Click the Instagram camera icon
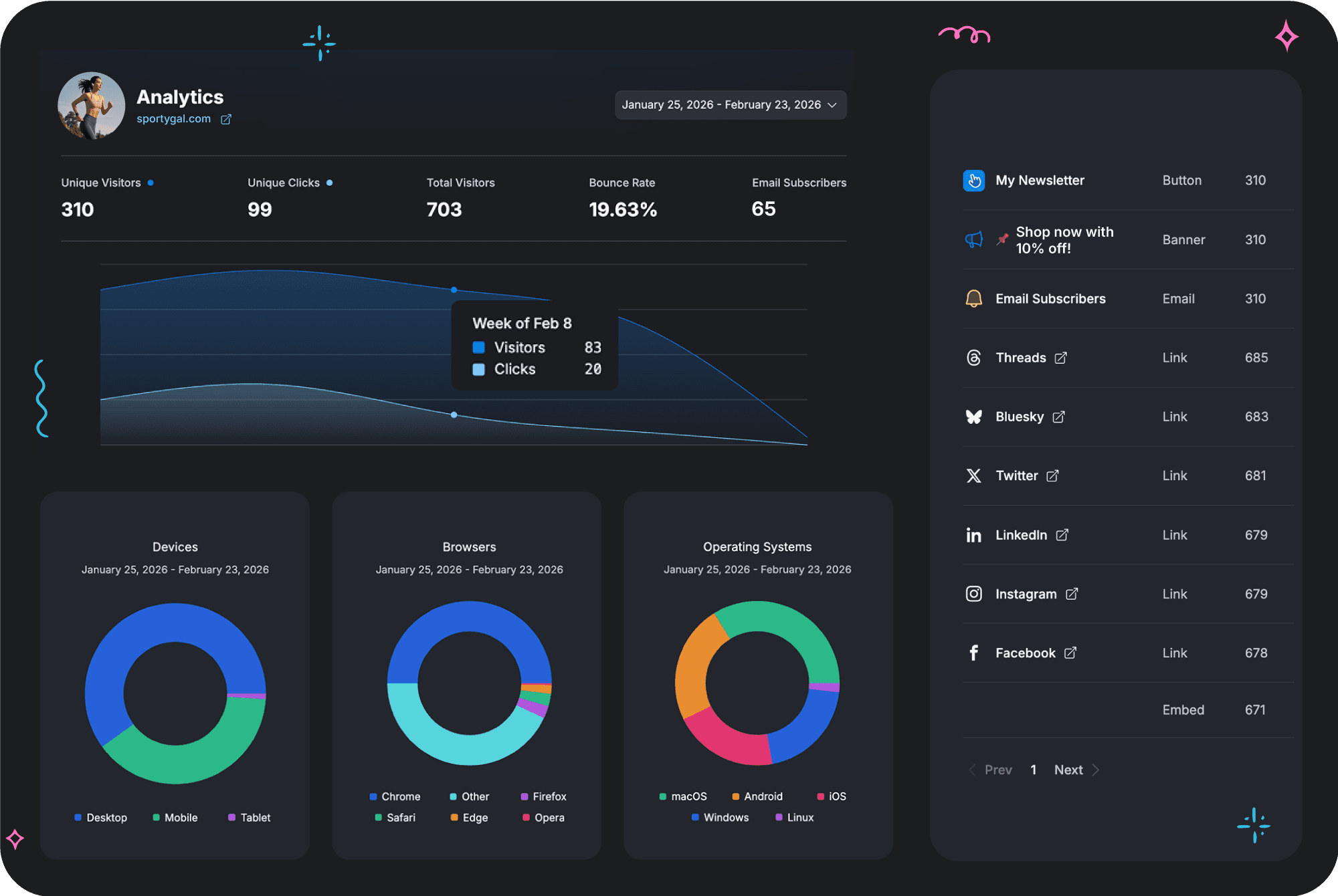1338x896 pixels. point(973,594)
